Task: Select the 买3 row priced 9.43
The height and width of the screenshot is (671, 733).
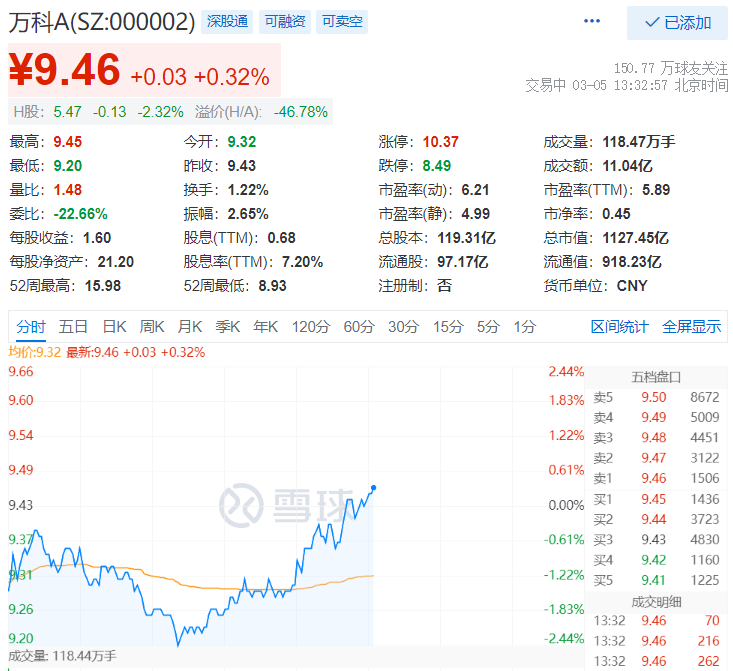Action: point(656,540)
